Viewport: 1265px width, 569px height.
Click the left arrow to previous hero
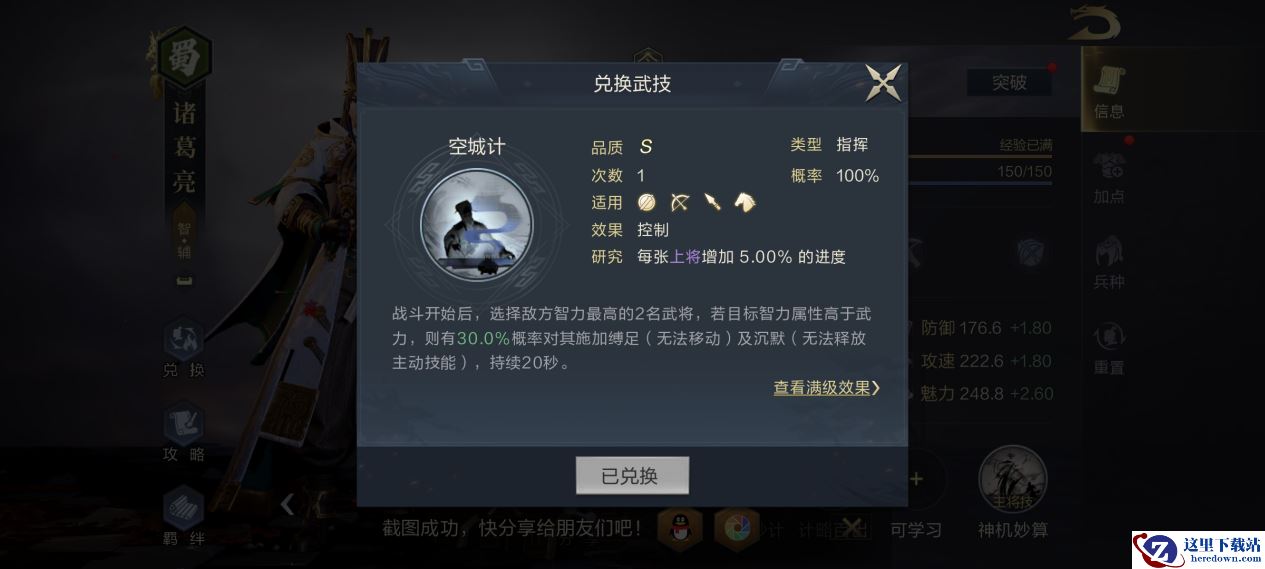tap(287, 504)
